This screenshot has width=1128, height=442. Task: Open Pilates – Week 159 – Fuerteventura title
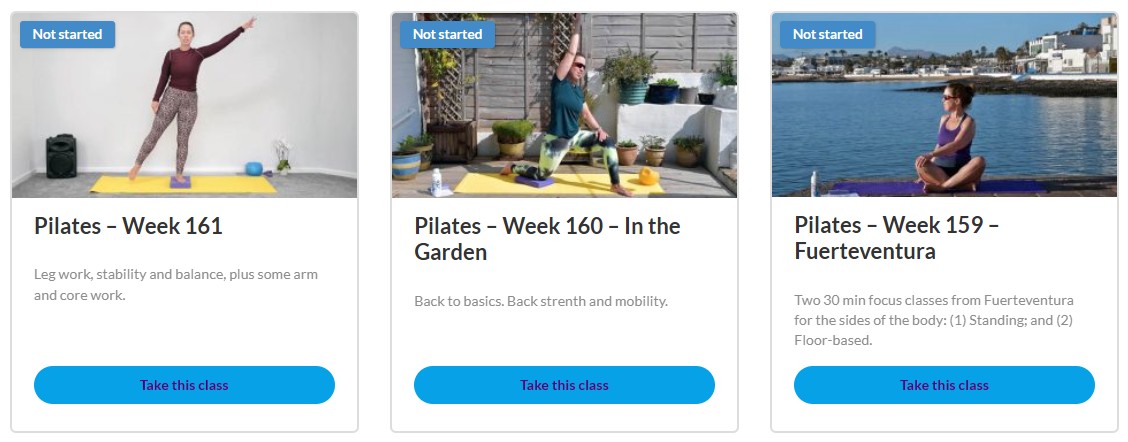tap(896, 239)
